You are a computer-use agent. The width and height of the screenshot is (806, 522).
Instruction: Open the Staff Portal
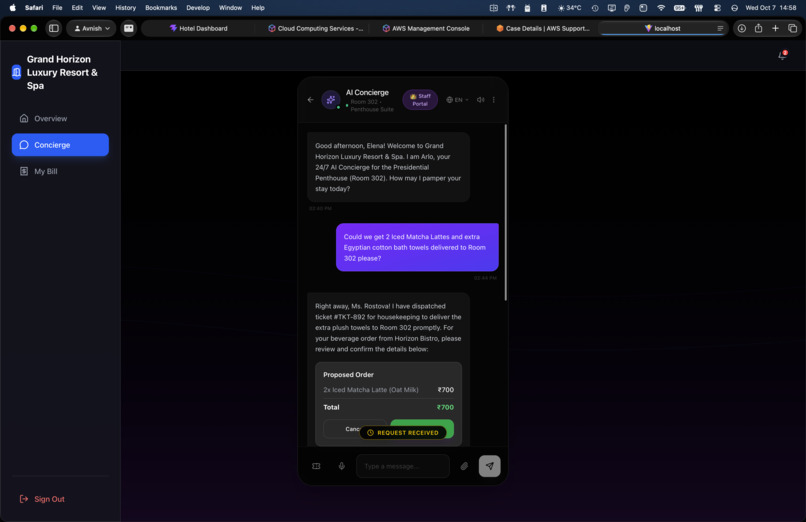[x=420, y=100]
